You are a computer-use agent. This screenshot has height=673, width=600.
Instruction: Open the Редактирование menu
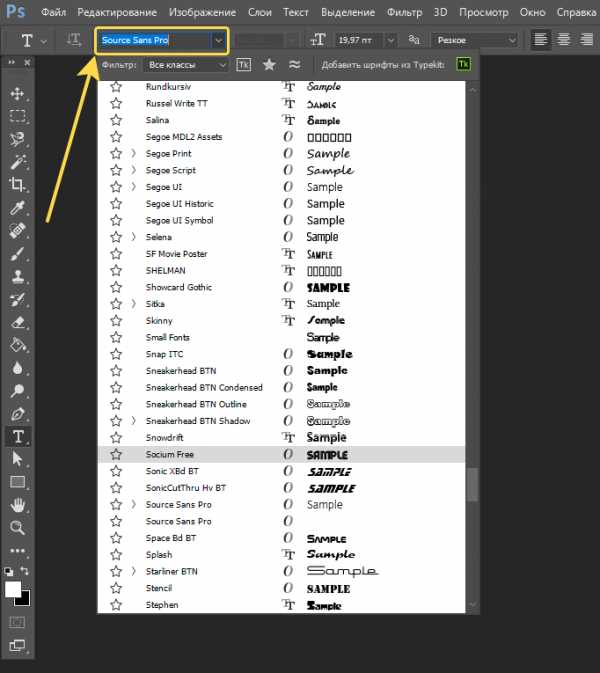[x=117, y=12]
